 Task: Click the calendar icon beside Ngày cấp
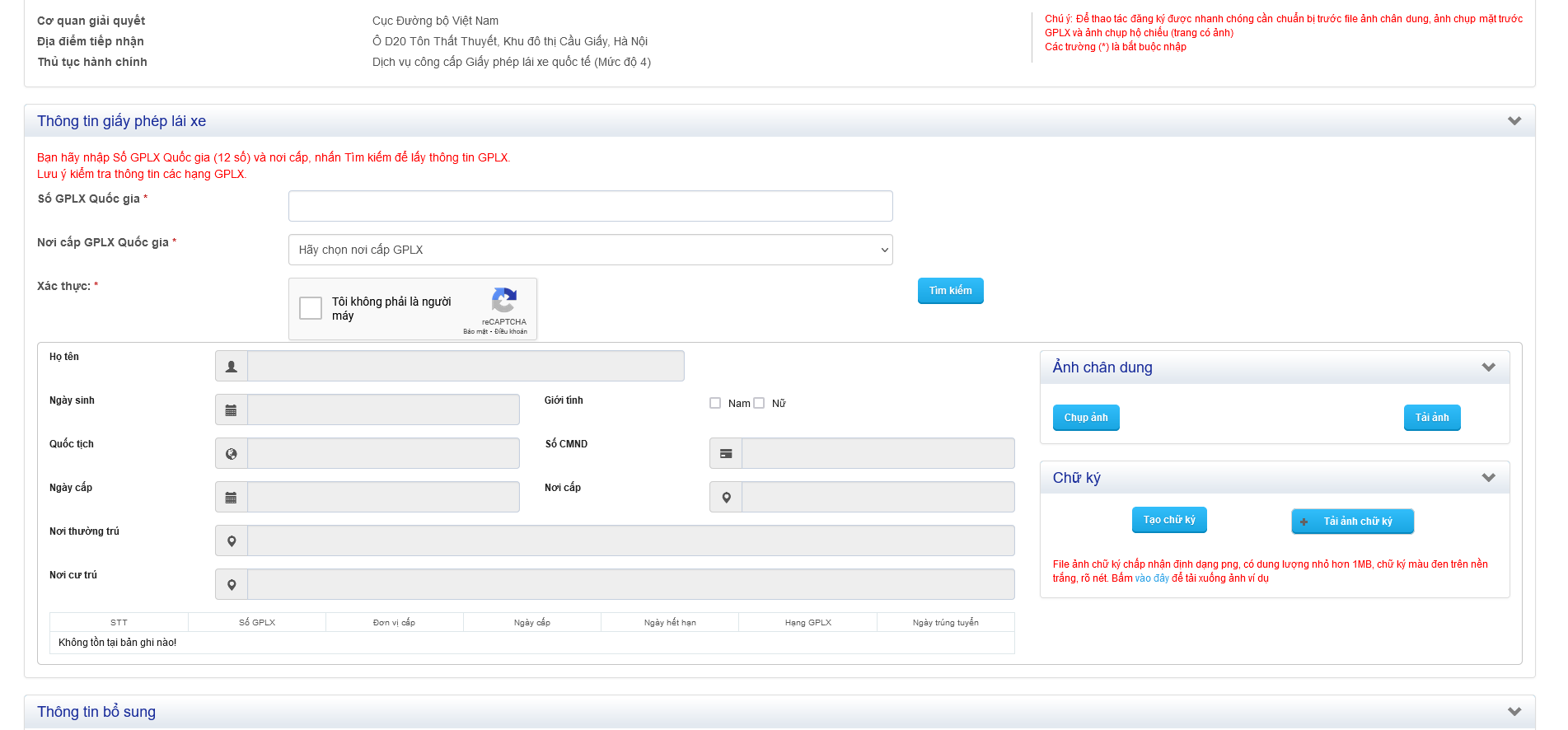232,497
